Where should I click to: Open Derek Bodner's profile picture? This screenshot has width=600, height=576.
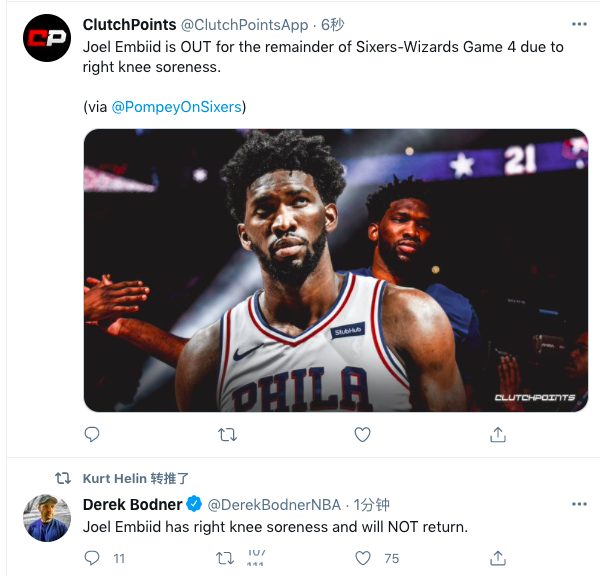47,518
